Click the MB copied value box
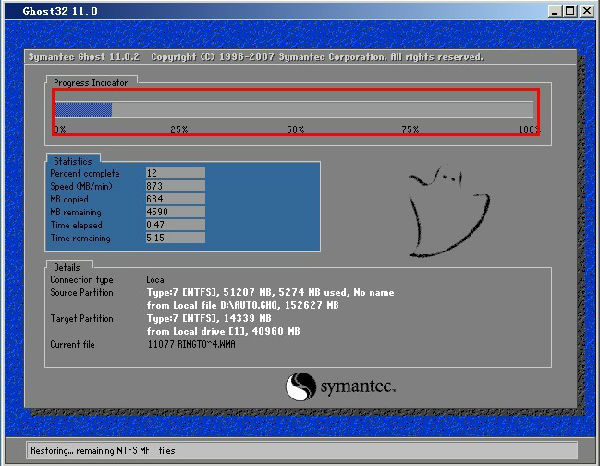The height and width of the screenshot is (466, 600). click(175, 199)
